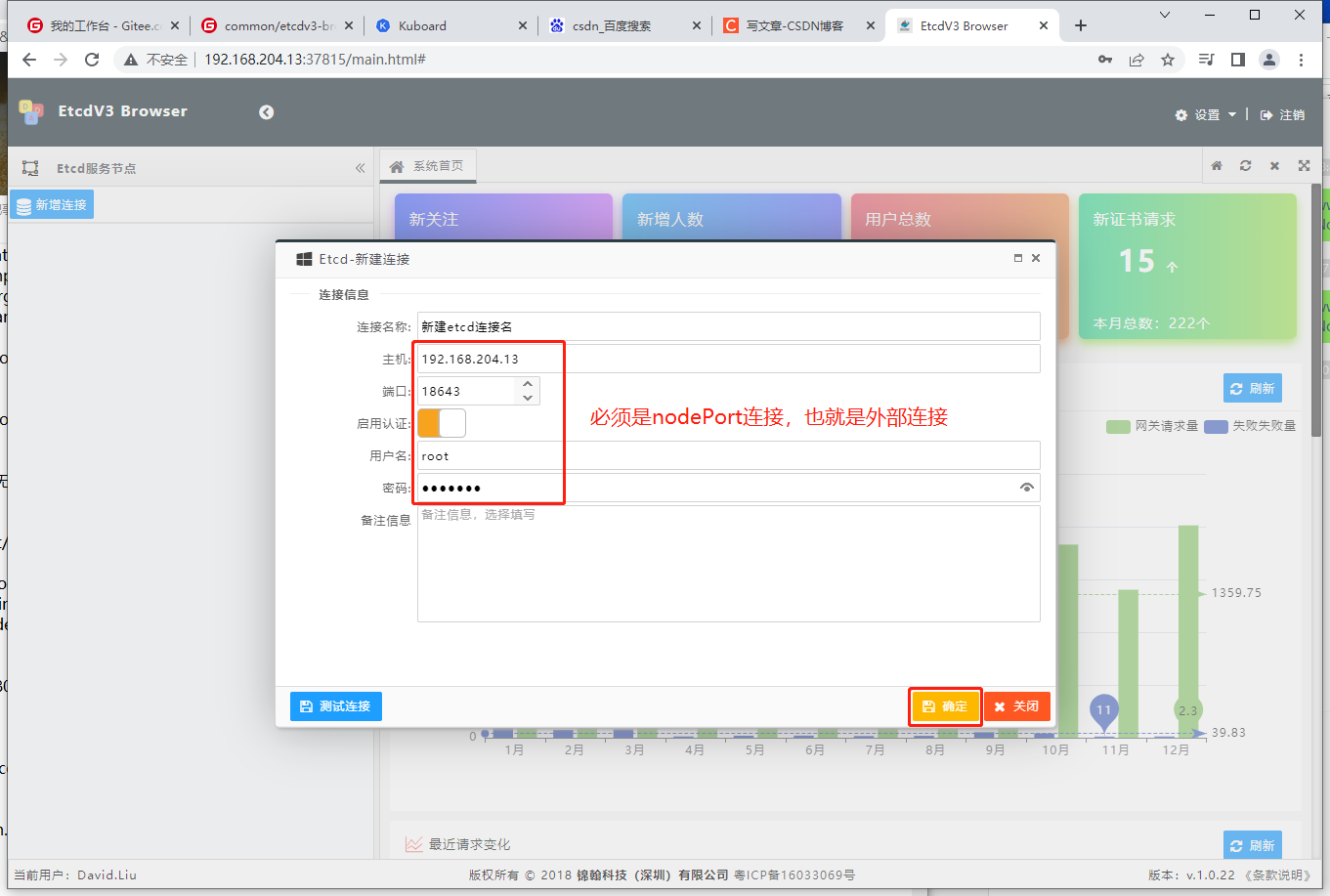This screenshot has height=896, width=1330.
Task: Click the home icon in the tab toolbar
Action: click(x=1217, y=166)
